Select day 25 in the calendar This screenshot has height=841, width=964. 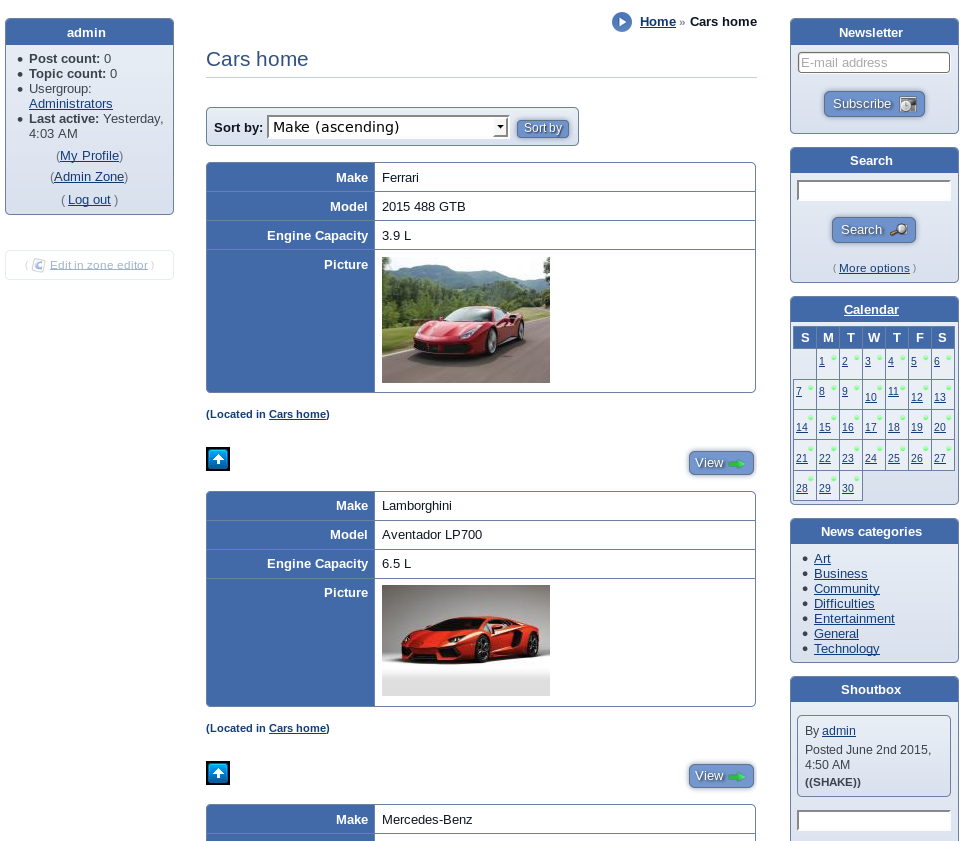(894, 459)
